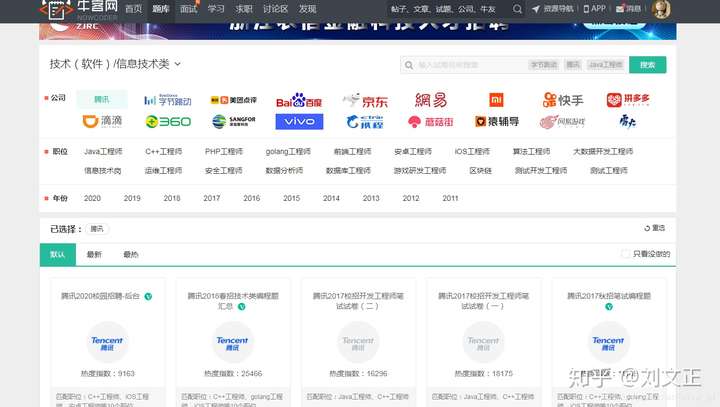Select the 拼多多 company logo
Screen dimensions: 720x407
[x=628, y=100]
